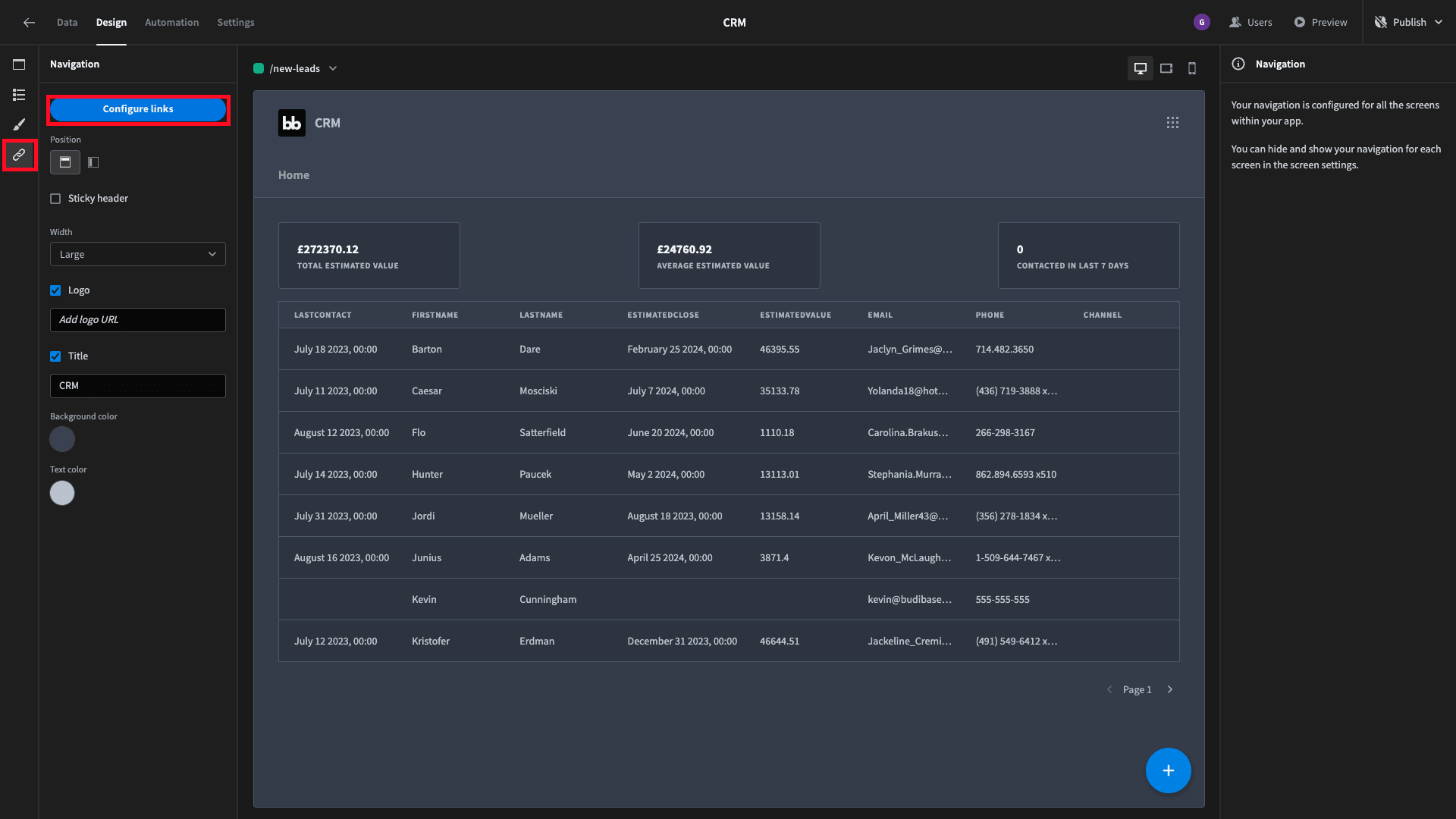The width and height of the screenshot is (1456, 819).
Task: Switch to the Data tab
Action: point(67,23)
